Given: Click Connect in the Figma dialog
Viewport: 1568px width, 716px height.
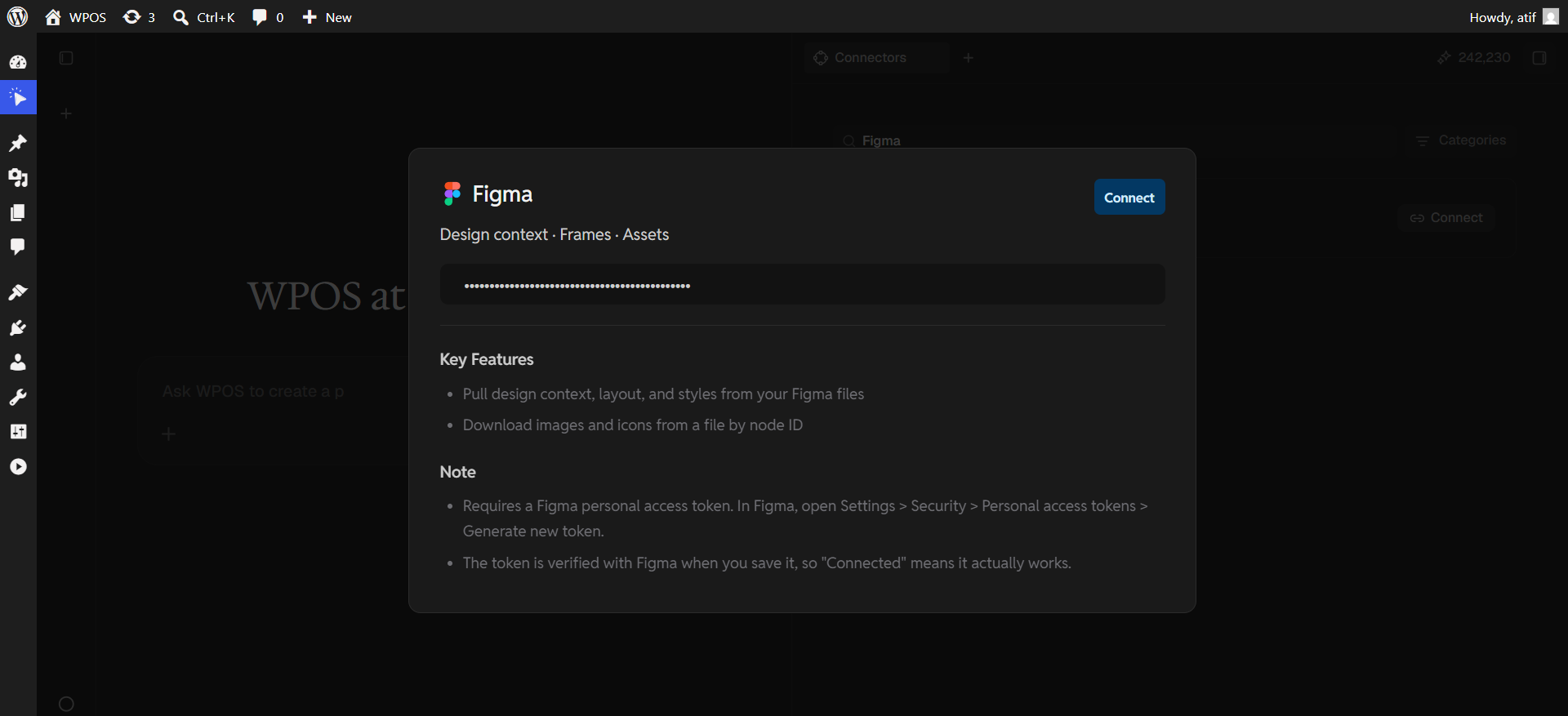Looking at the screenshot, I should click(1129, 197).
